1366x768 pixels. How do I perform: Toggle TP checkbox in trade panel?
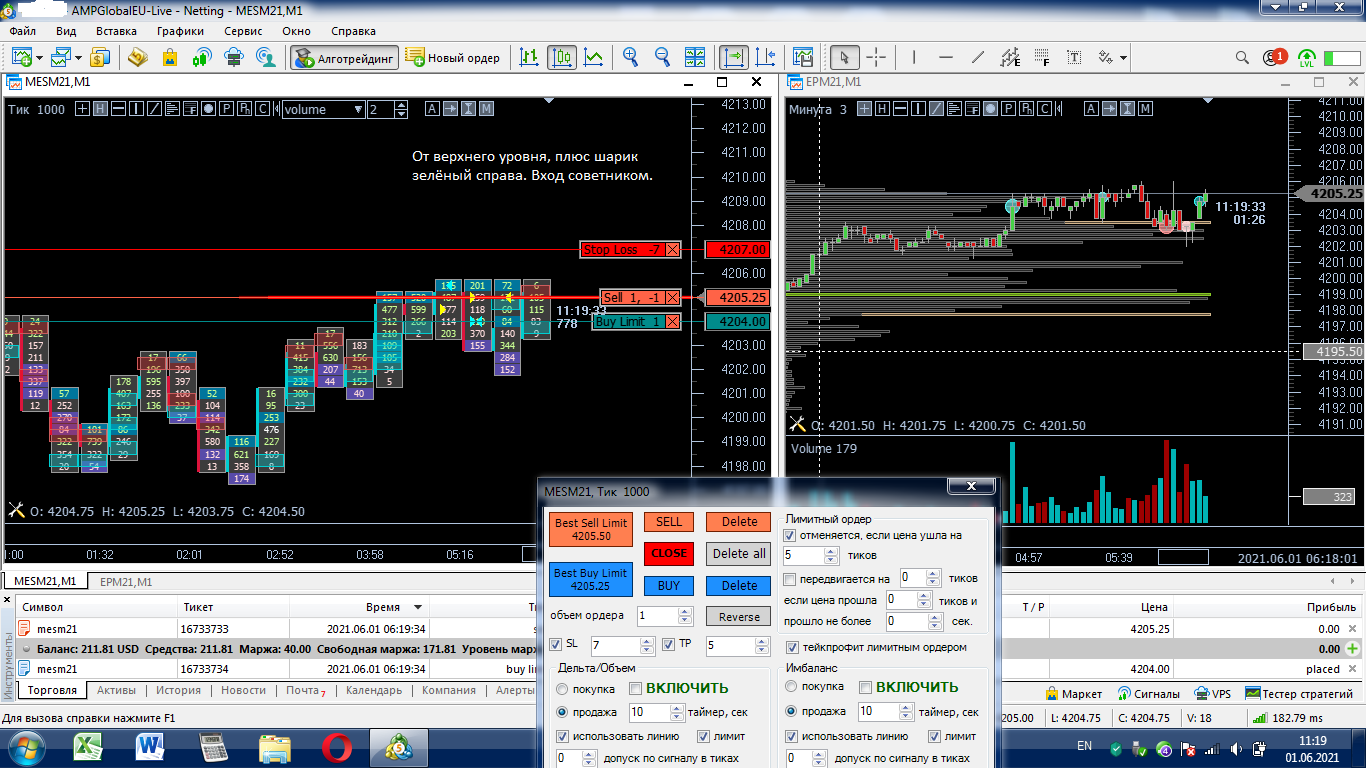670,644
